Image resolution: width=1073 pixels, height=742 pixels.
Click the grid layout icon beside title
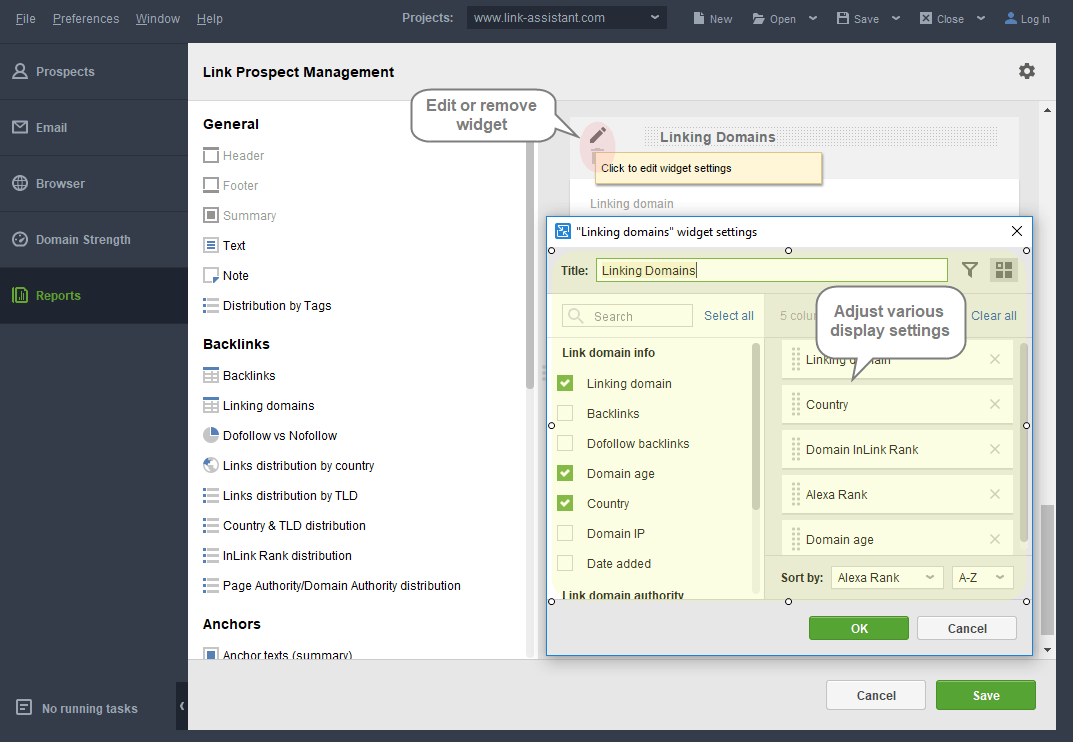1004,270
